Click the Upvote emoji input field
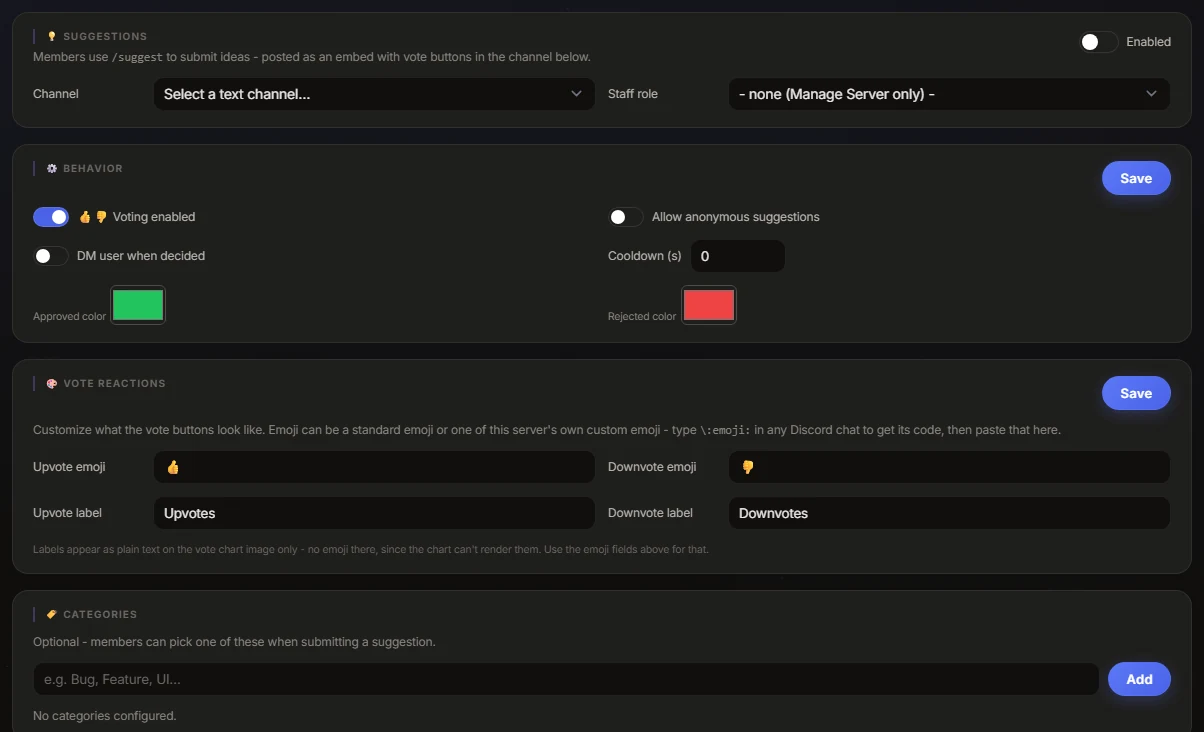Image resolution: width=1204 pixels, height=732 pixels. [x=374, y=467]
